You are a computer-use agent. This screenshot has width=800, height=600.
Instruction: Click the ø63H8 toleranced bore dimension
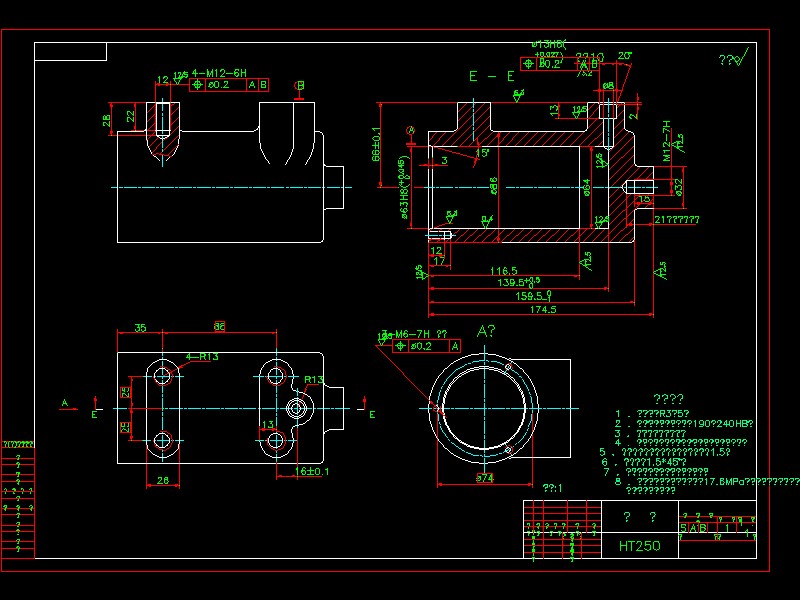403,187
